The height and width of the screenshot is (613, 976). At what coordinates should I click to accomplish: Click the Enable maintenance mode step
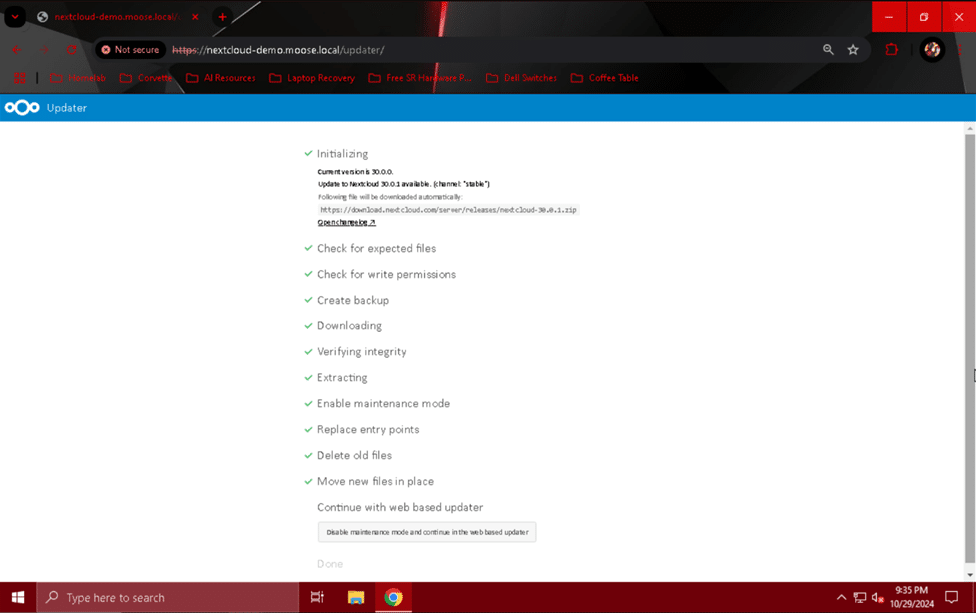[383, 403]
